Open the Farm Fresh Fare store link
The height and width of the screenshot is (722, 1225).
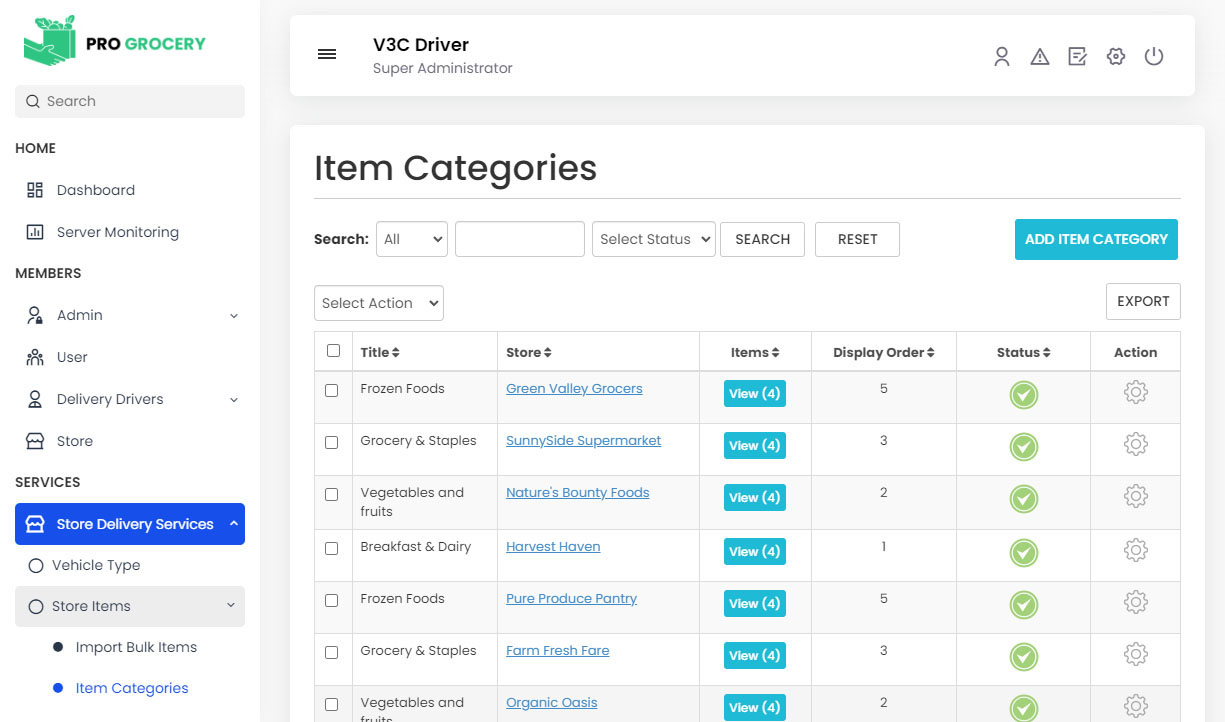tap(558, 651)
